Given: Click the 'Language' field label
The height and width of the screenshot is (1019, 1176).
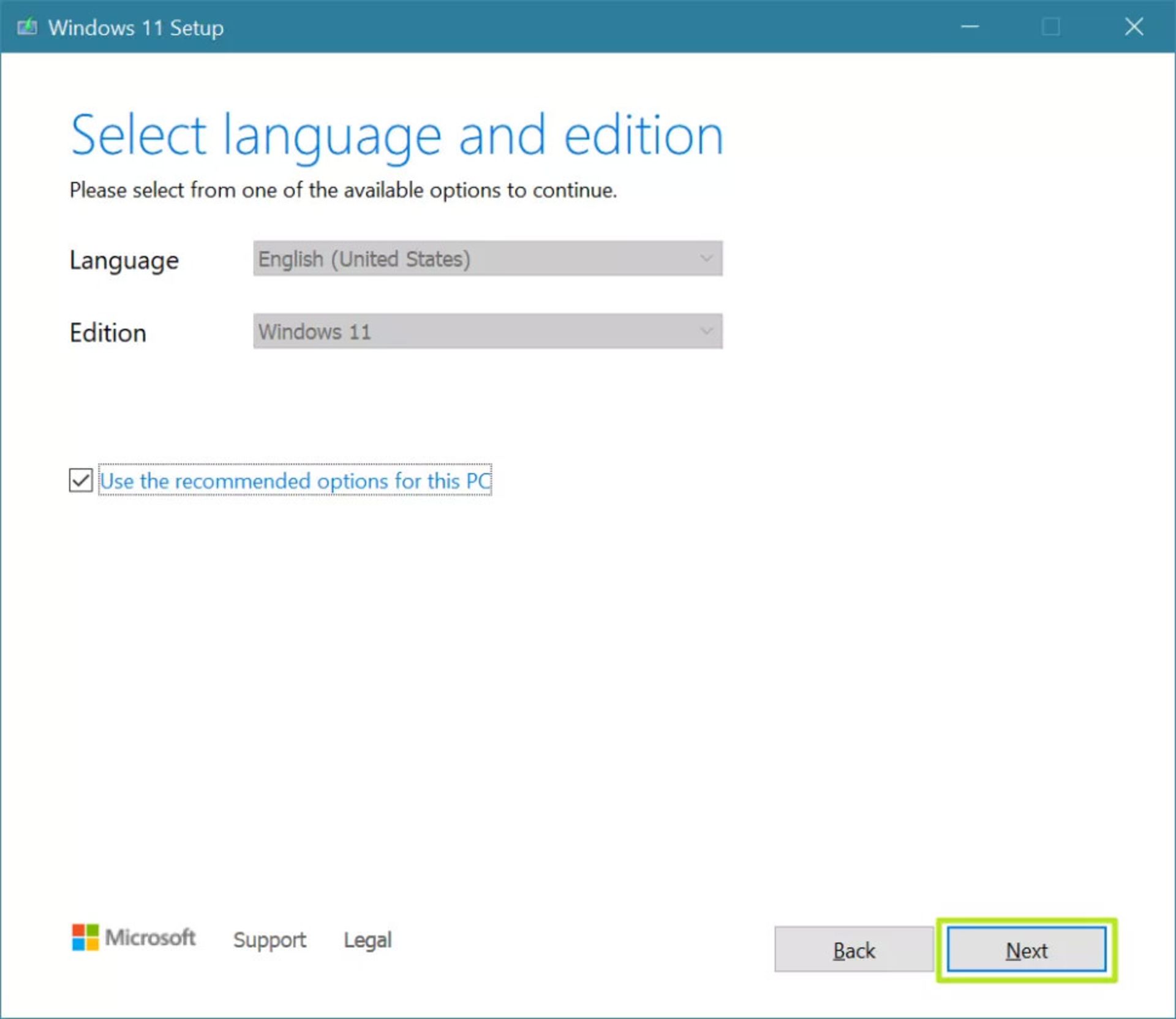Looking at the screenshot, I should (x=124, y=261).
